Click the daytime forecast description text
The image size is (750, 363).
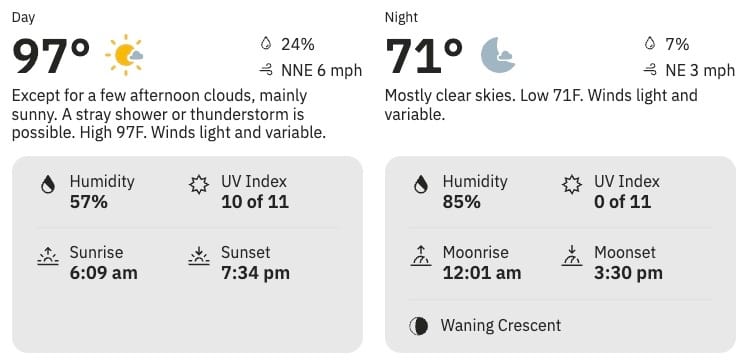[169, 114]
